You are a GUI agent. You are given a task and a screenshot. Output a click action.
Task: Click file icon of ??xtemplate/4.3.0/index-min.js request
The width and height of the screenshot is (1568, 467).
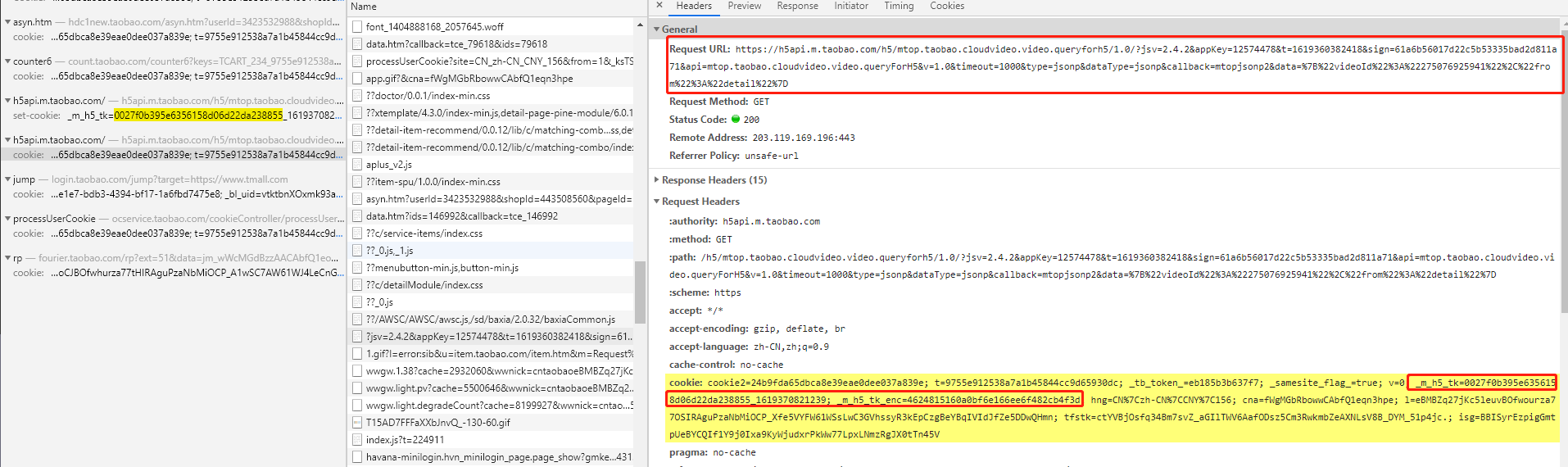(357, 113)
